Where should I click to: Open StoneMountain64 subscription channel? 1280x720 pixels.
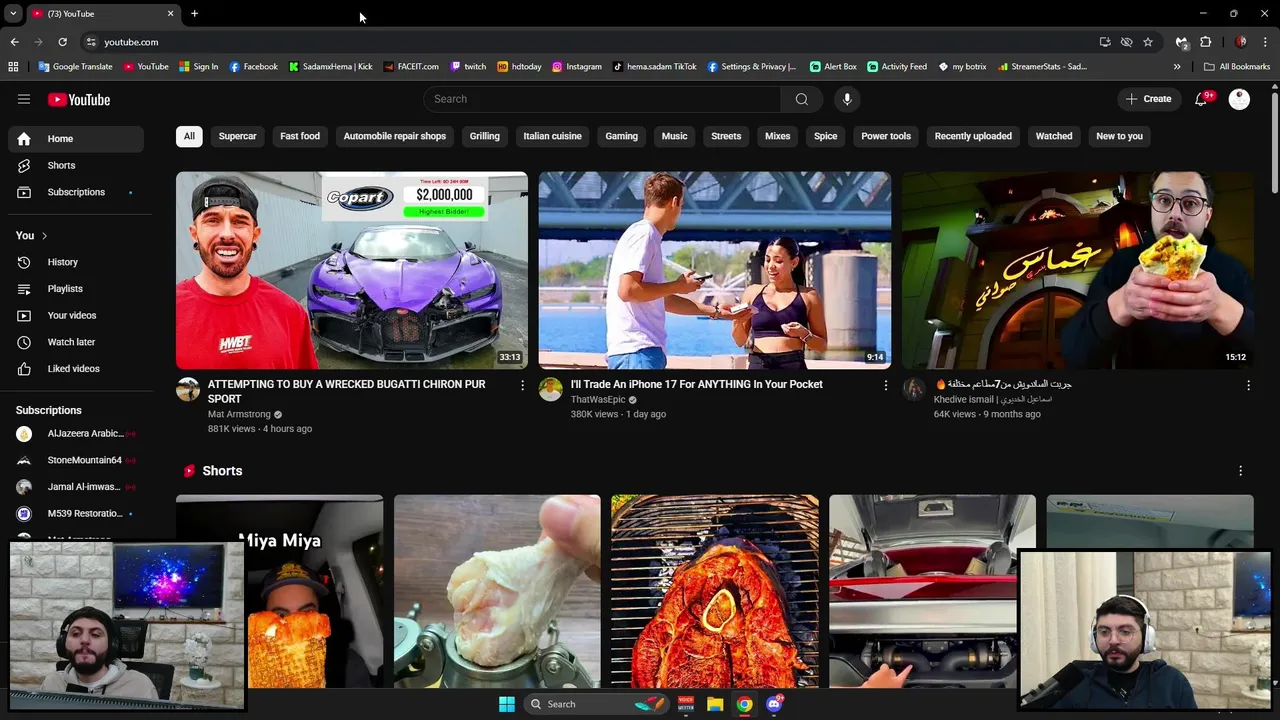coord(76,460)
